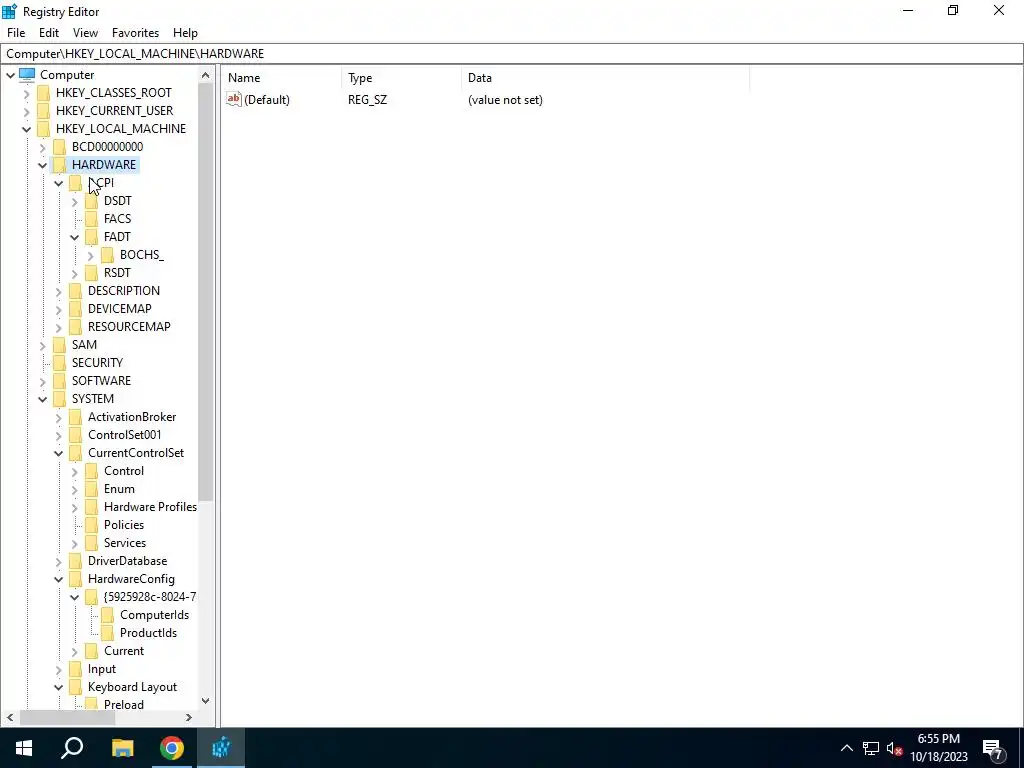Select the Computer icon in the tree

pos(27,74)
